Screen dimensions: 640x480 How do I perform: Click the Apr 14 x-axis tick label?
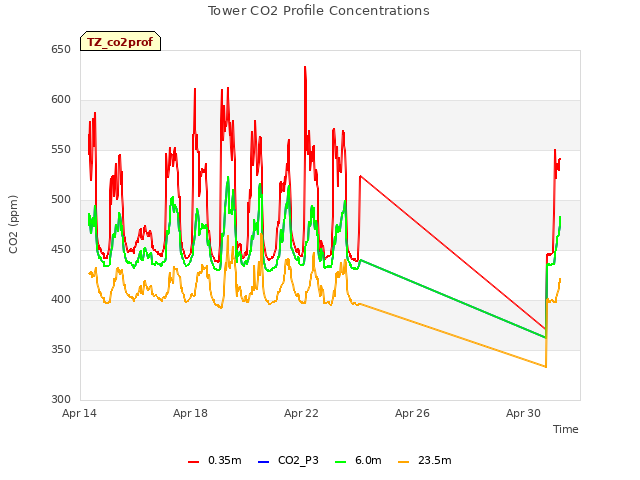coord(79,413)
